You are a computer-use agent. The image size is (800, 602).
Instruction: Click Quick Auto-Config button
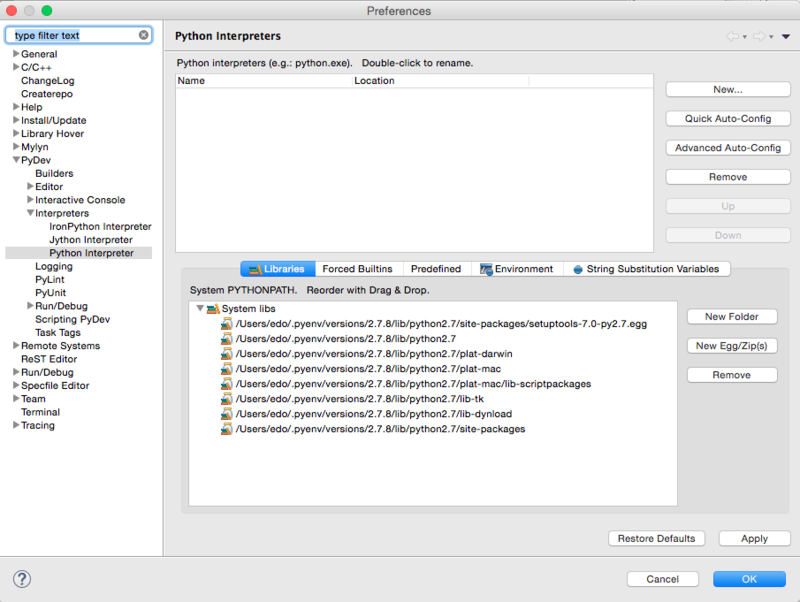[728, 118]
